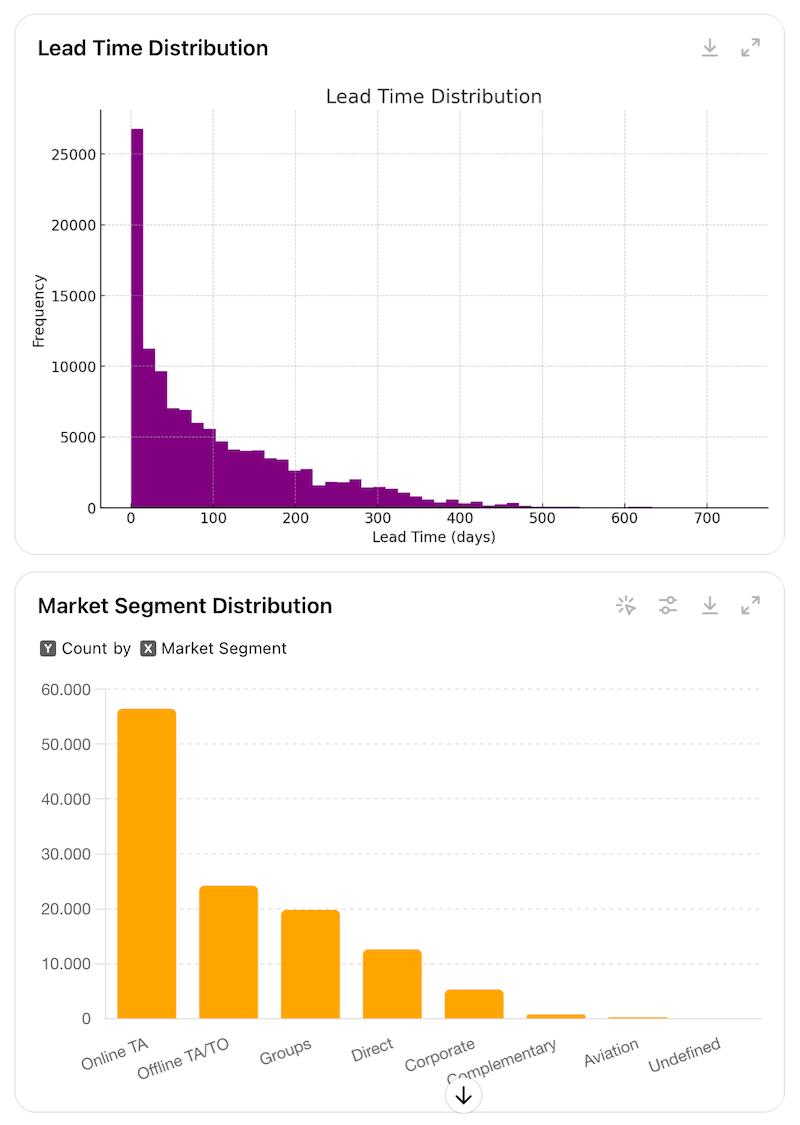
Task: Click the tallest purple histogram bar
Action: pyautogui.click(x=137, y=318)
